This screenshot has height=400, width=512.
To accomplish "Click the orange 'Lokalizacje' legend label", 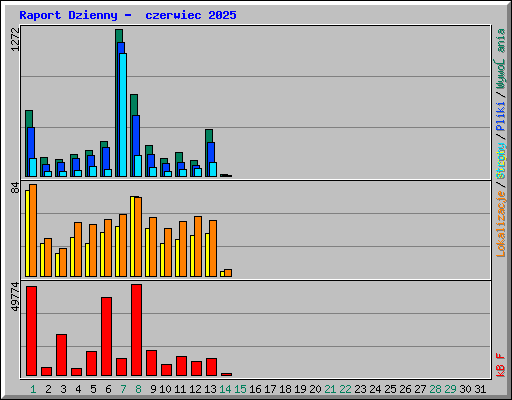I will pyautogui.click(x=501, y=224).
